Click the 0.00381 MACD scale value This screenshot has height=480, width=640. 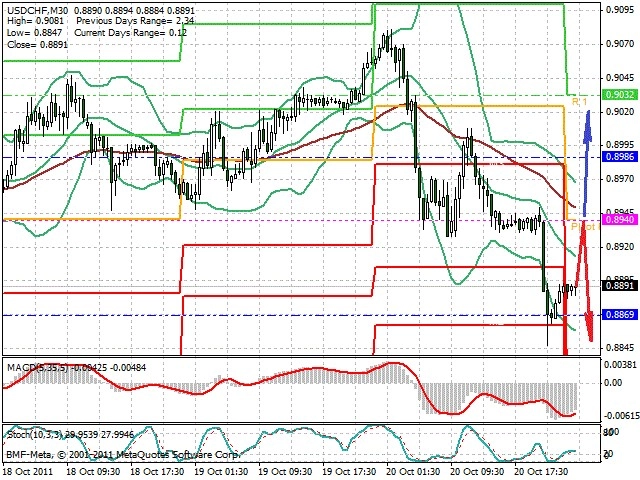coord(621,364)
